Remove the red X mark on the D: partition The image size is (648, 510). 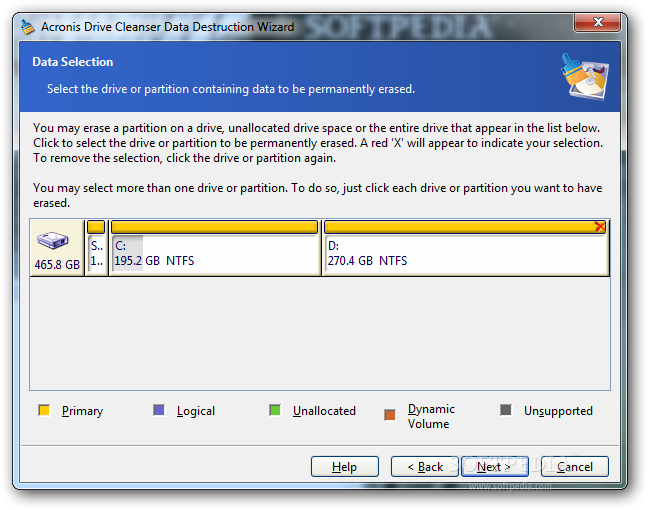pos(600,227)
